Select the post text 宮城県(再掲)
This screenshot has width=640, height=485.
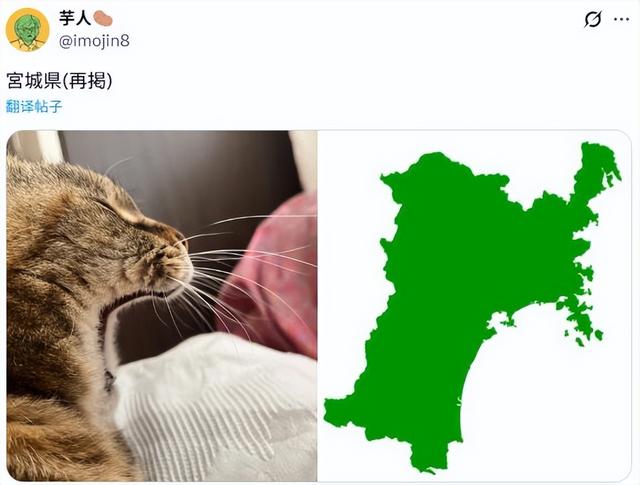pos(60,81)
